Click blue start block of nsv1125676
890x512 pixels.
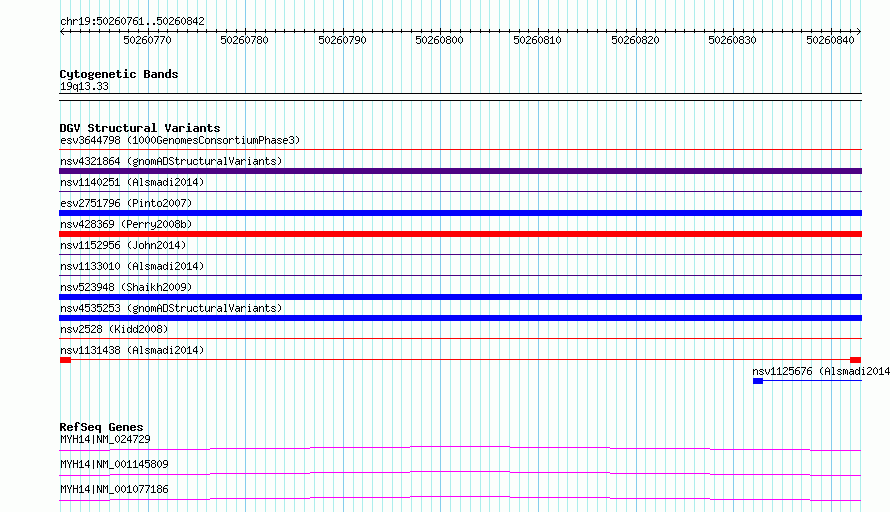(758, 381)
